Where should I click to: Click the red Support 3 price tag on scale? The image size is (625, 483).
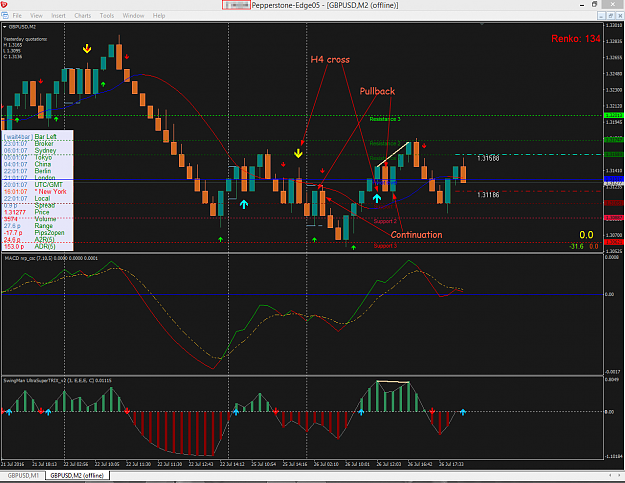click(614, 242)
